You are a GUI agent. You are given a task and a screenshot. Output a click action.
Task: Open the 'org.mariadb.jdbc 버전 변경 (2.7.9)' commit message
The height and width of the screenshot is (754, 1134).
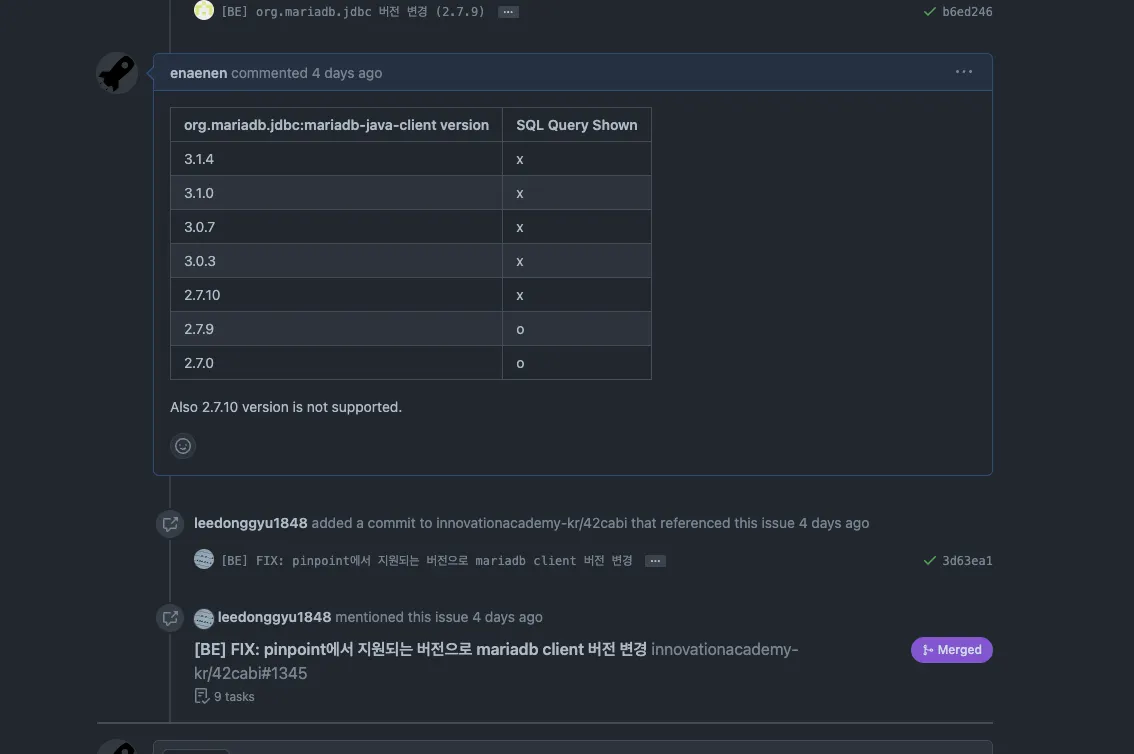pyautogui.click(x=352, y=12)
